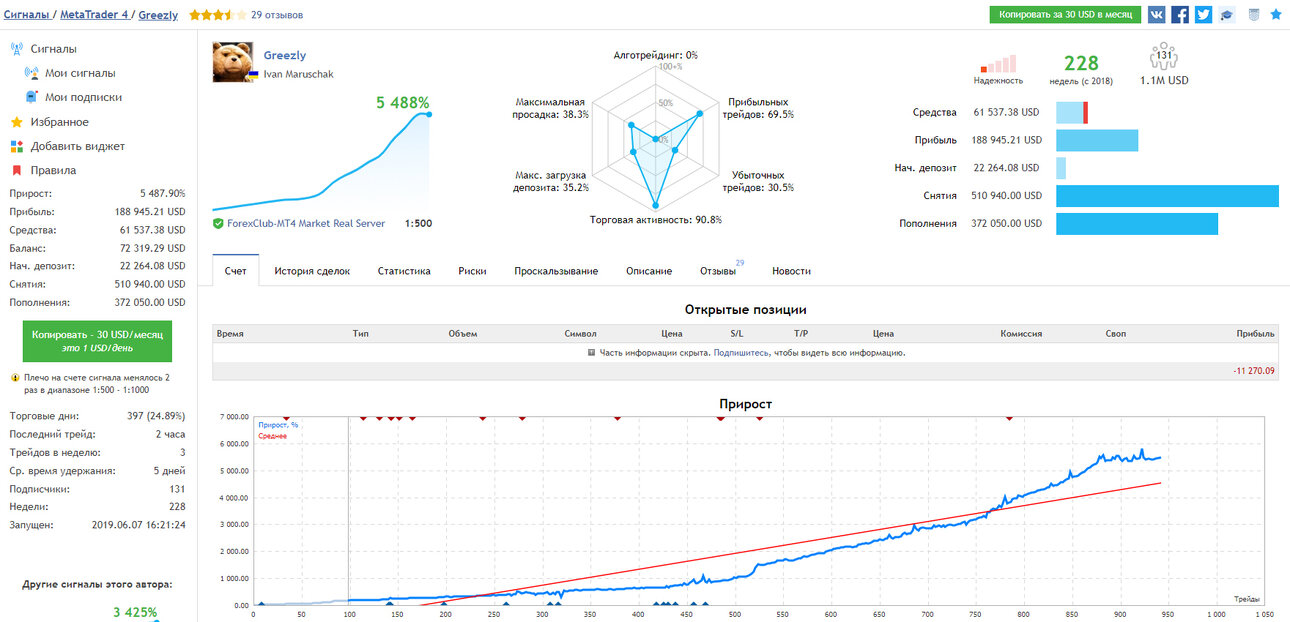
Task: Click the Добавить виджет grid icon
Action: click(x=17, y=146)
